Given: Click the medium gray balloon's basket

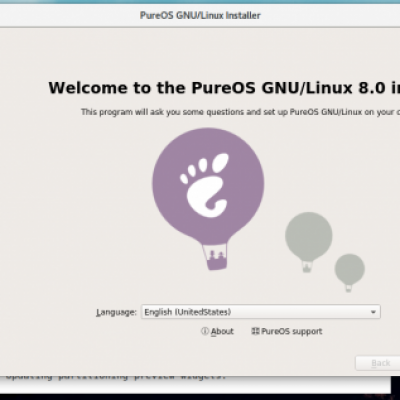Looking at the screenshot, I should click(x=307, y=267).
